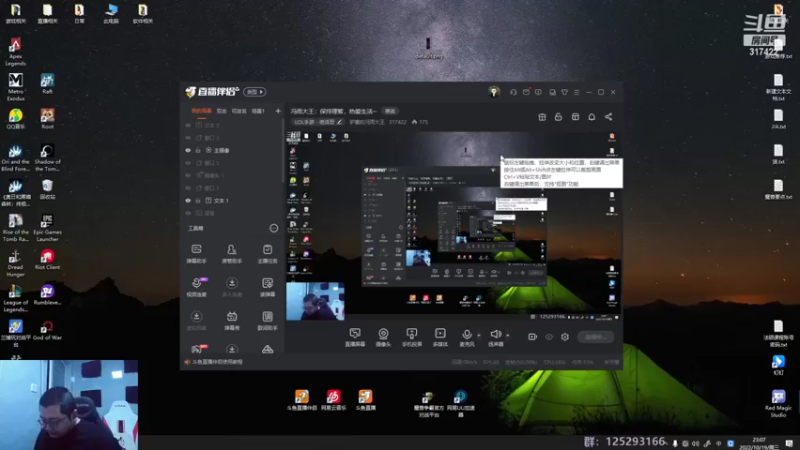Open the 读弹幕 read danmaku tool
800x450 pixels.
267,287
